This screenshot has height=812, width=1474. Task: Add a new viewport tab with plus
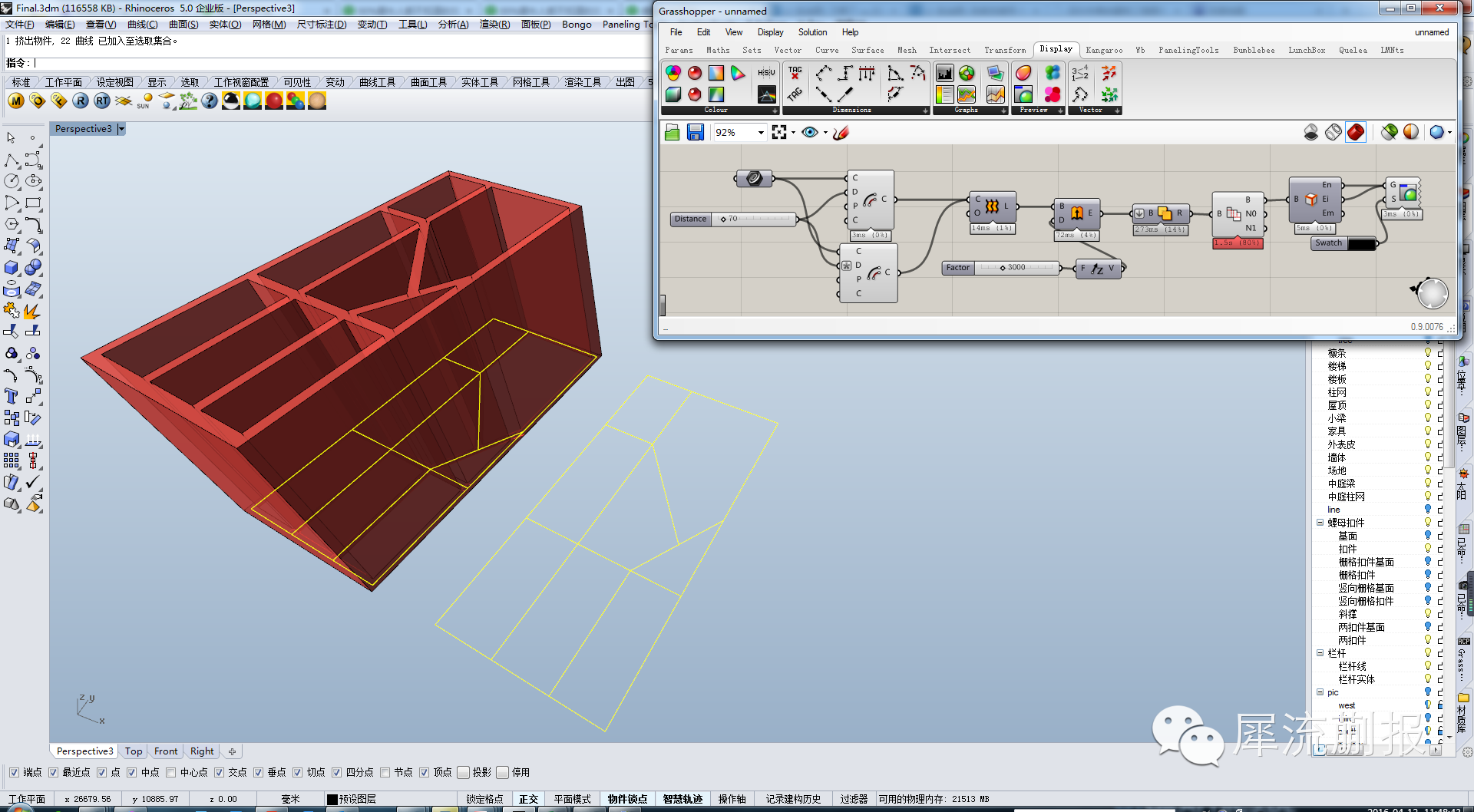[x=232, y=751]
